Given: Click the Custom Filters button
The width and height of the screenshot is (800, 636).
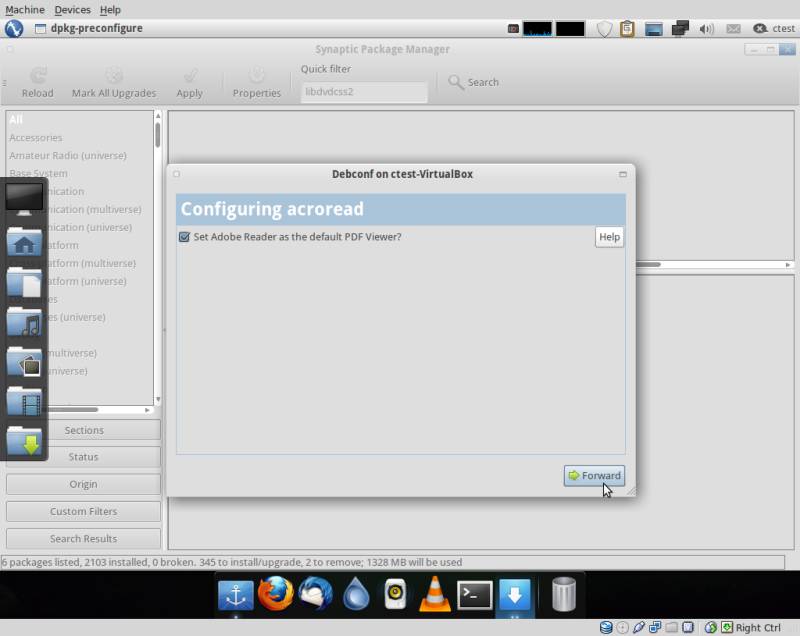Looking at the screenshot, I should tap(84, 511).
